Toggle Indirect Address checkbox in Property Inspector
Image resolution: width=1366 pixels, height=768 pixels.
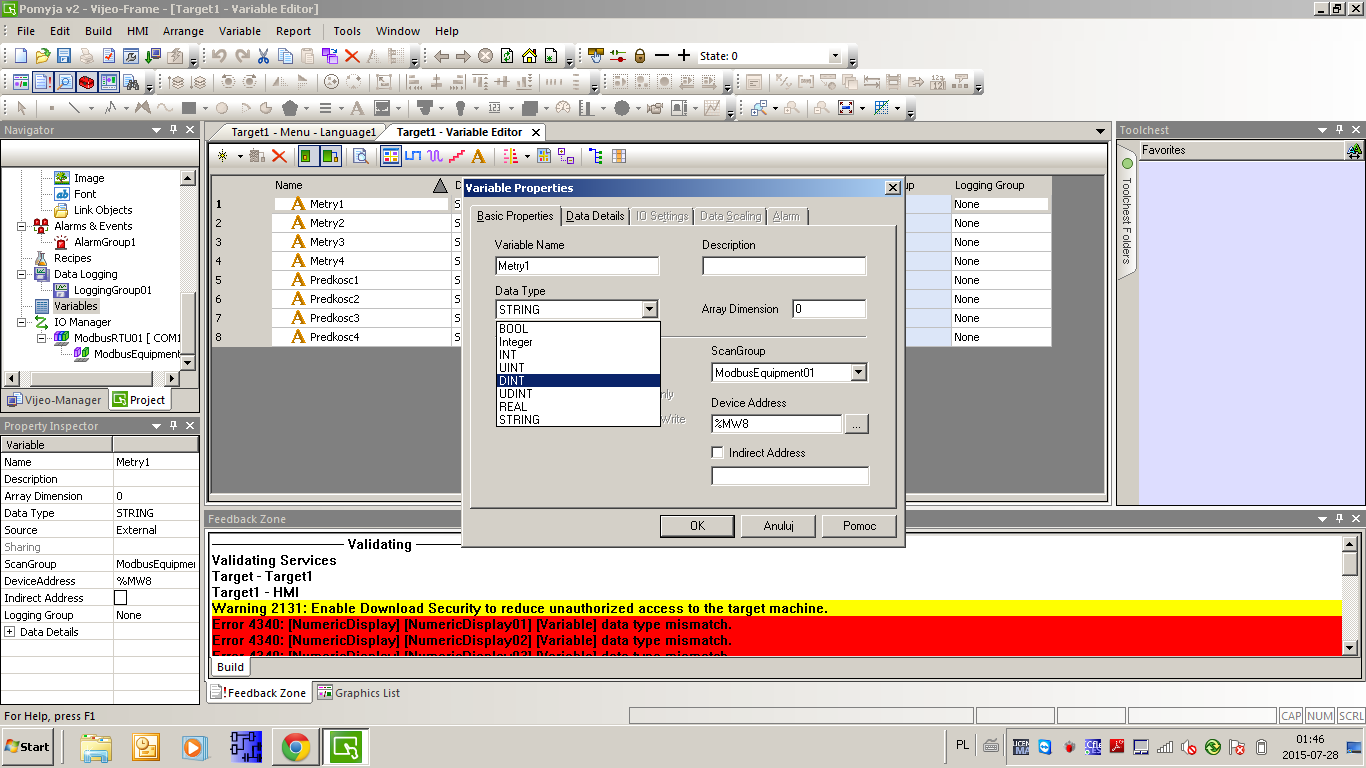pos(121,598)
